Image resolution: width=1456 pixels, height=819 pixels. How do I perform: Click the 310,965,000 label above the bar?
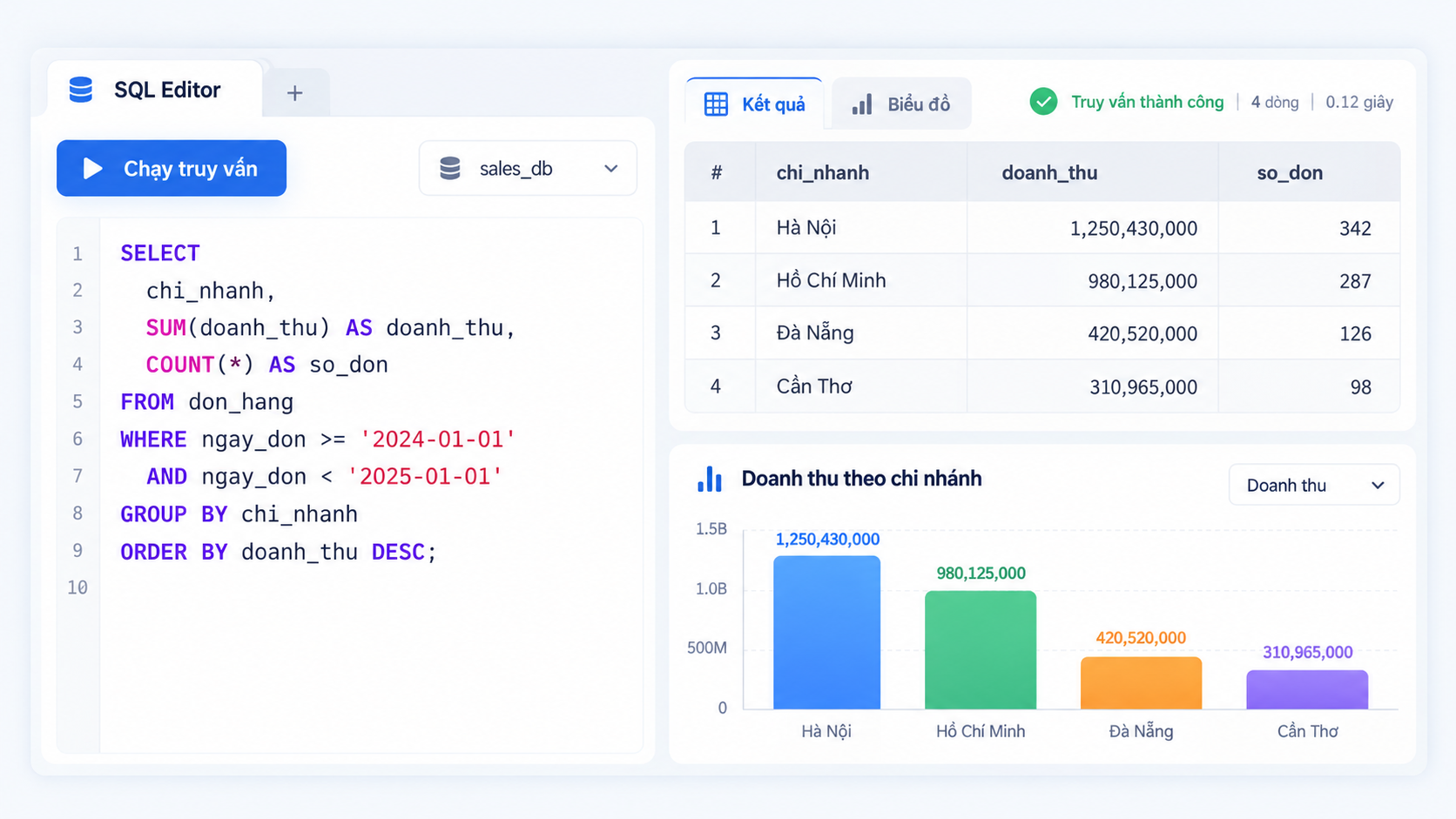(x=1307, y=653)
